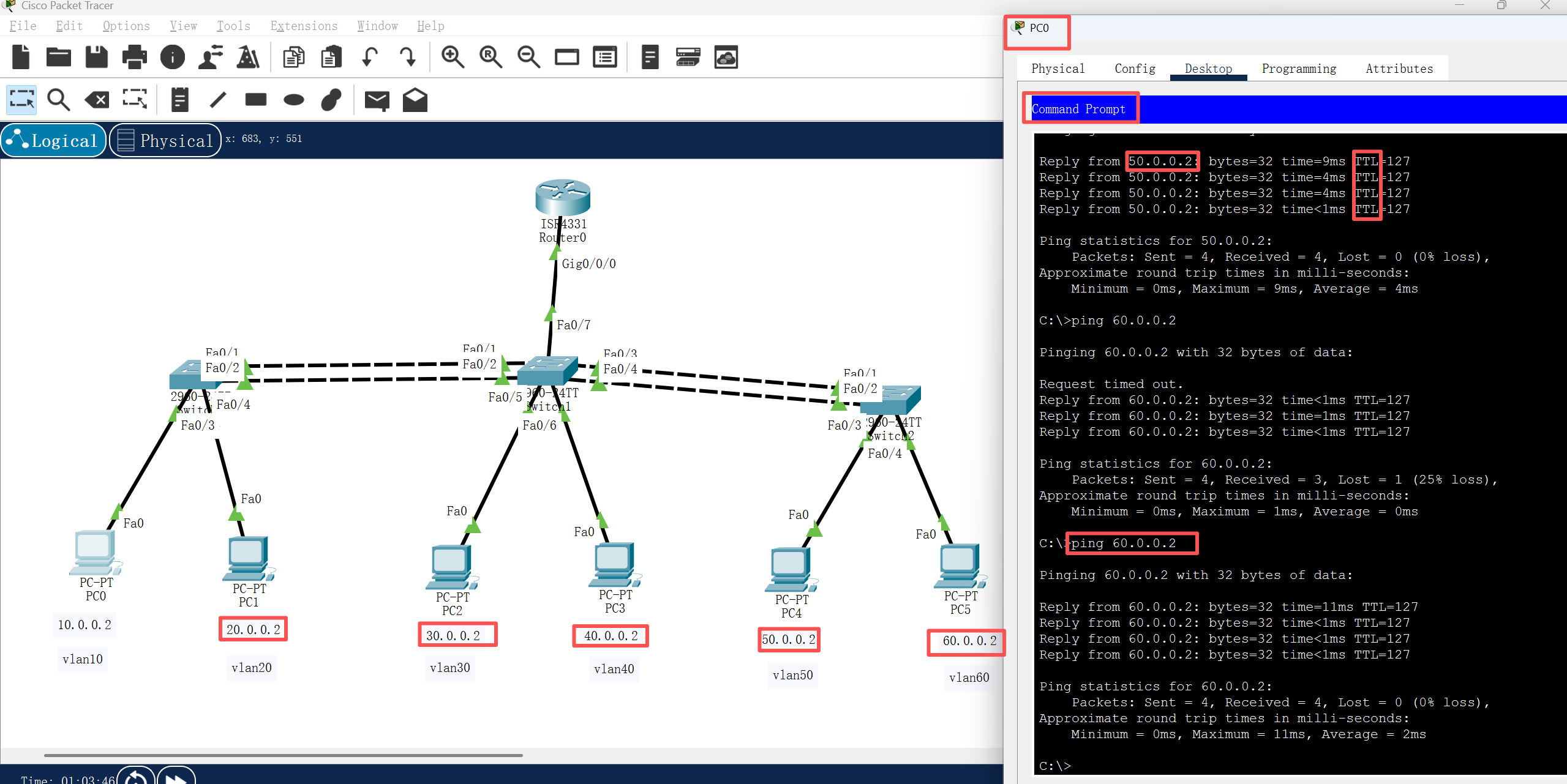Click the Save file toolbar icon
The image size is (1567, 784).
pos(96,58)
